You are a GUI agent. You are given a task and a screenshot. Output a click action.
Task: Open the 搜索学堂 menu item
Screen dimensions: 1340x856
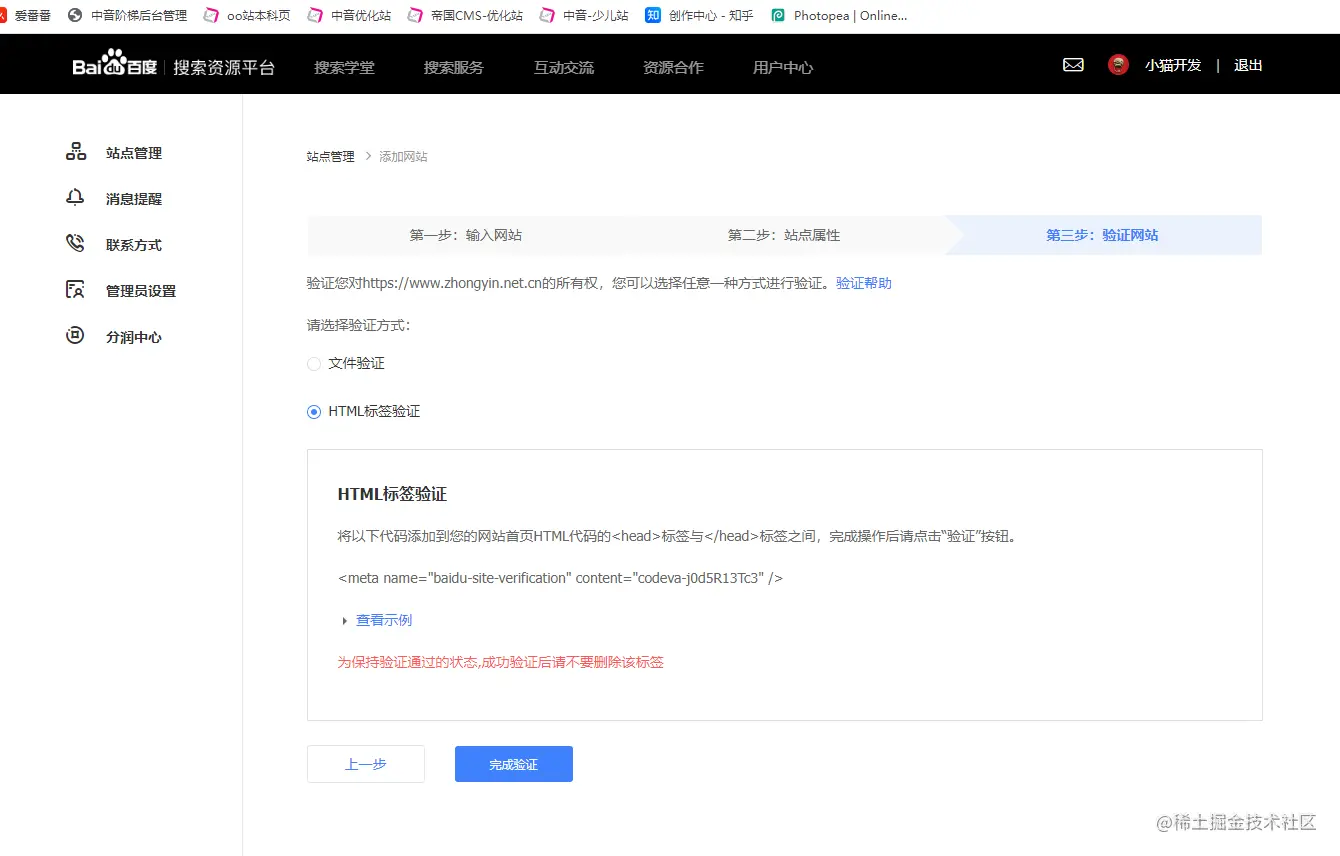coord(345,67)
